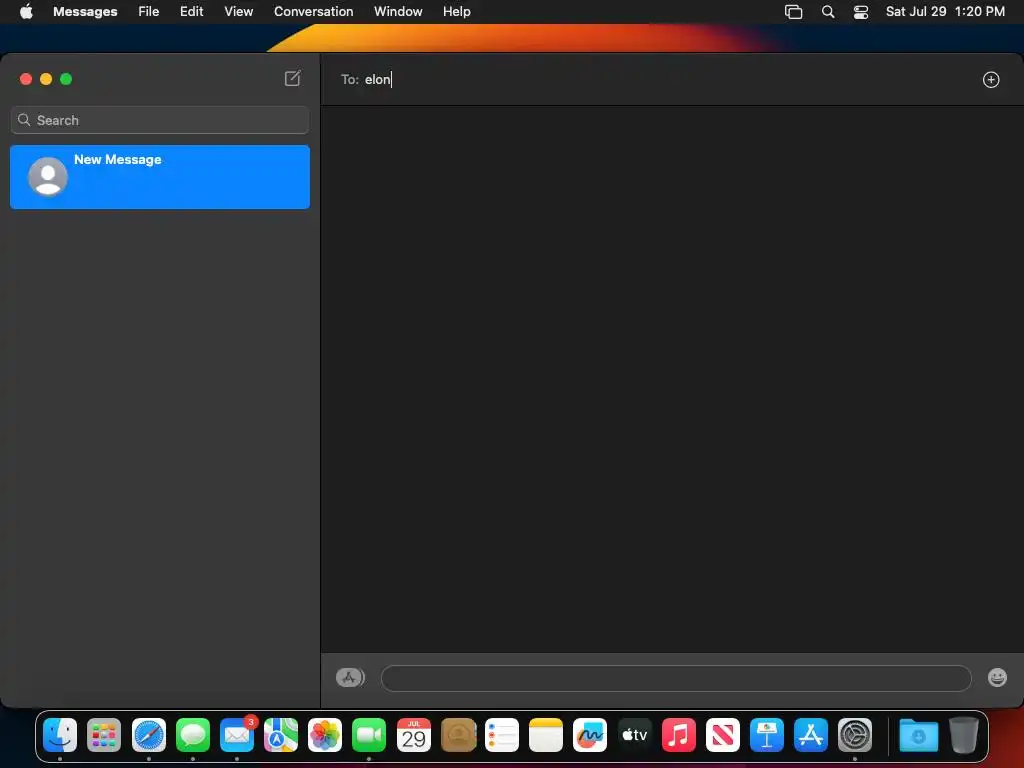Click the add recipient plus button
This screenshot has height=768, width=1024.
(x=991, y=80)
